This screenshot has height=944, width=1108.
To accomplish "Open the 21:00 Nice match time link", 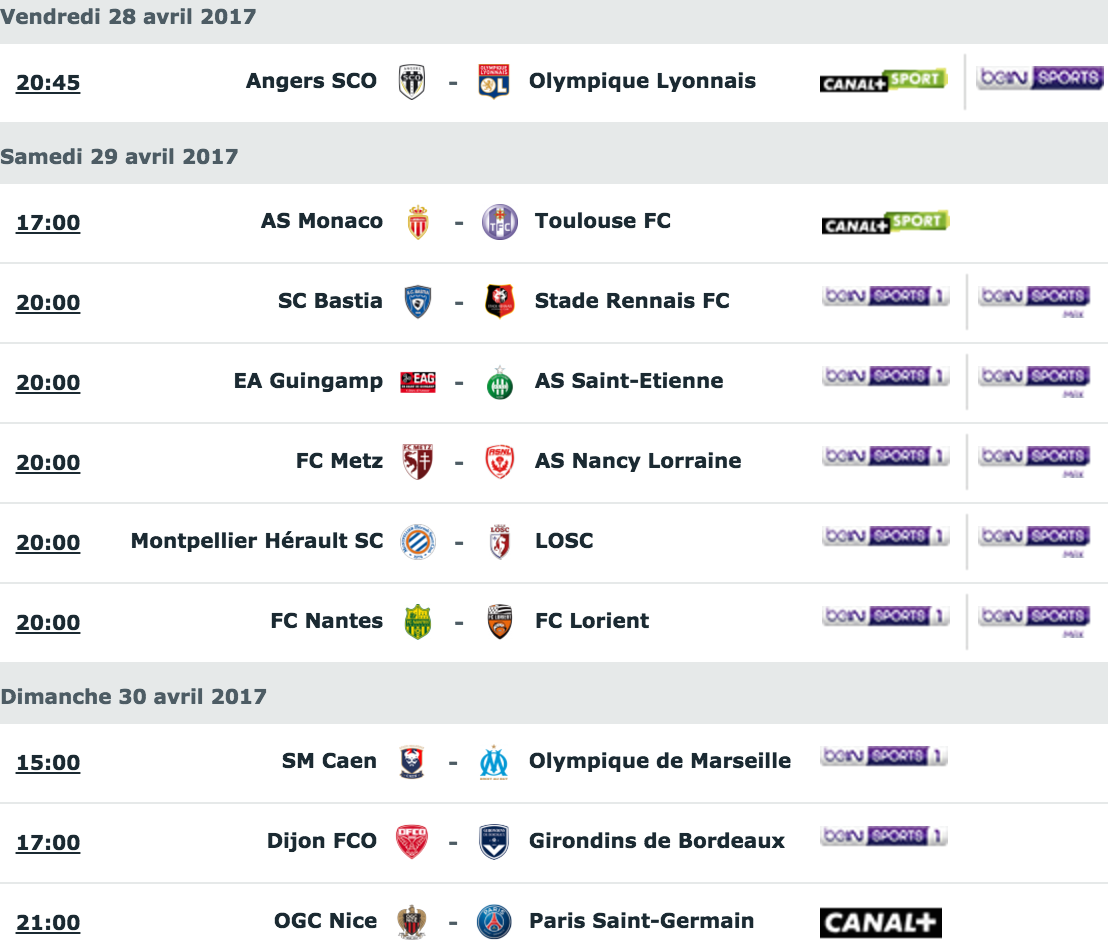I will point(48,923).
